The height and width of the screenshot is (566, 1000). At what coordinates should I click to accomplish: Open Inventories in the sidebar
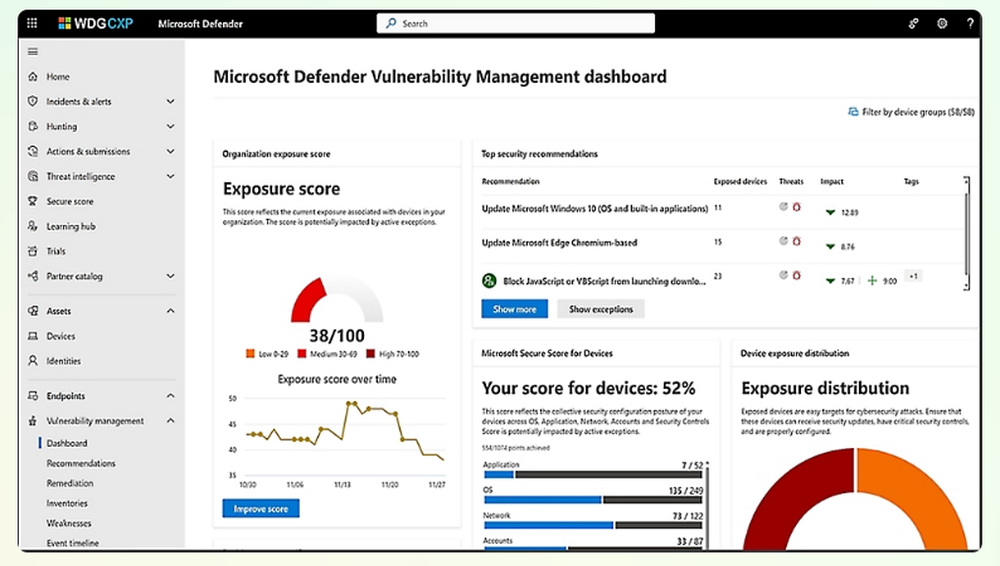click(x=67, y=503)
